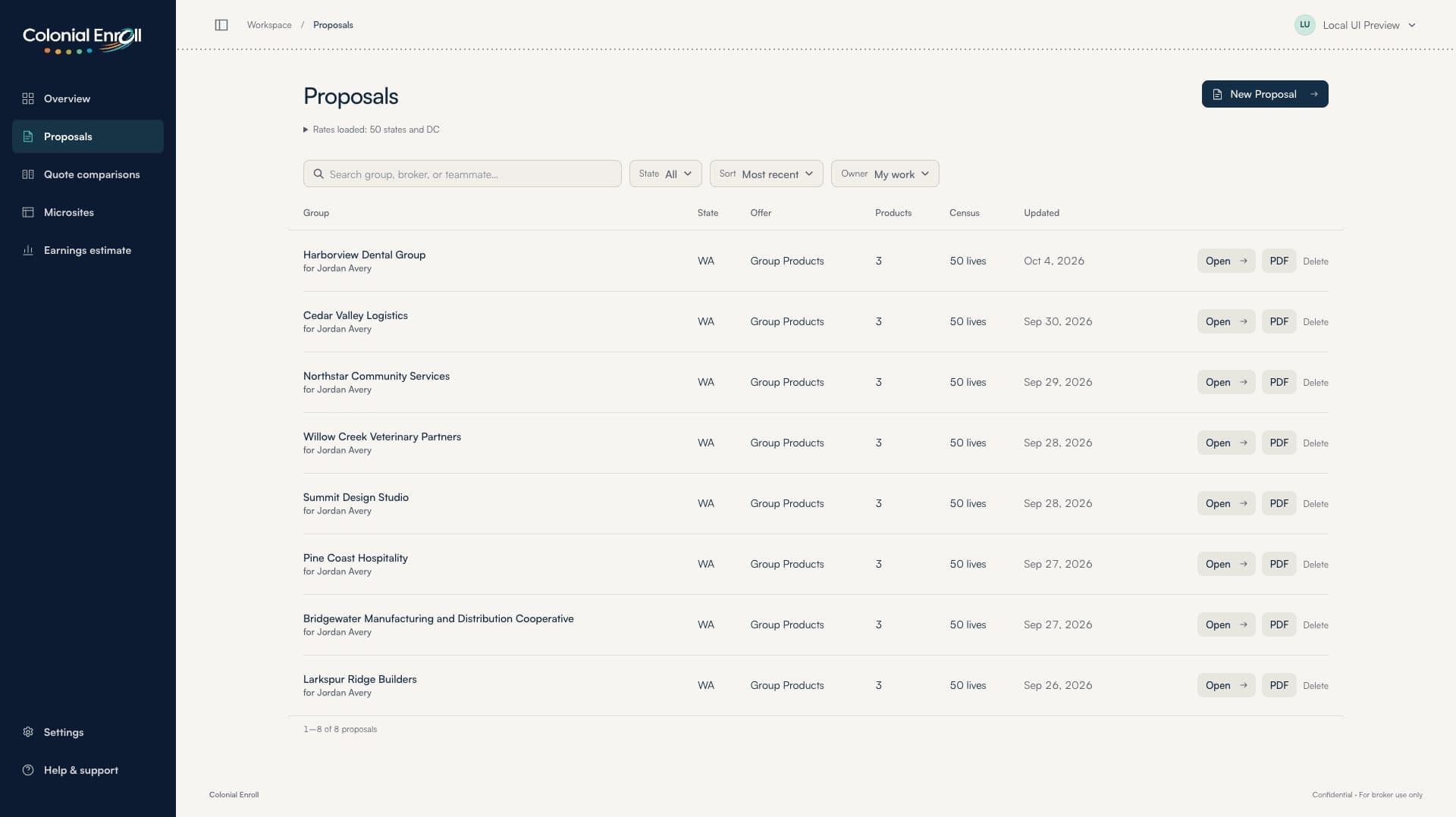Select the Bridgewater Manufacturing and Distribution Cooperative name
The width and height of the screenshot is (1456, 817).
pos(438,618)
